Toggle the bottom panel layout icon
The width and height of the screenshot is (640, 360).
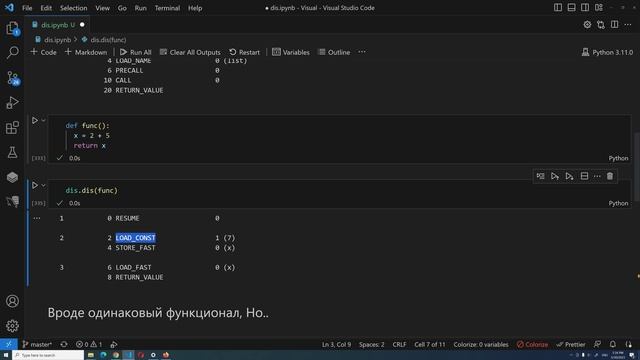point(571,8)
